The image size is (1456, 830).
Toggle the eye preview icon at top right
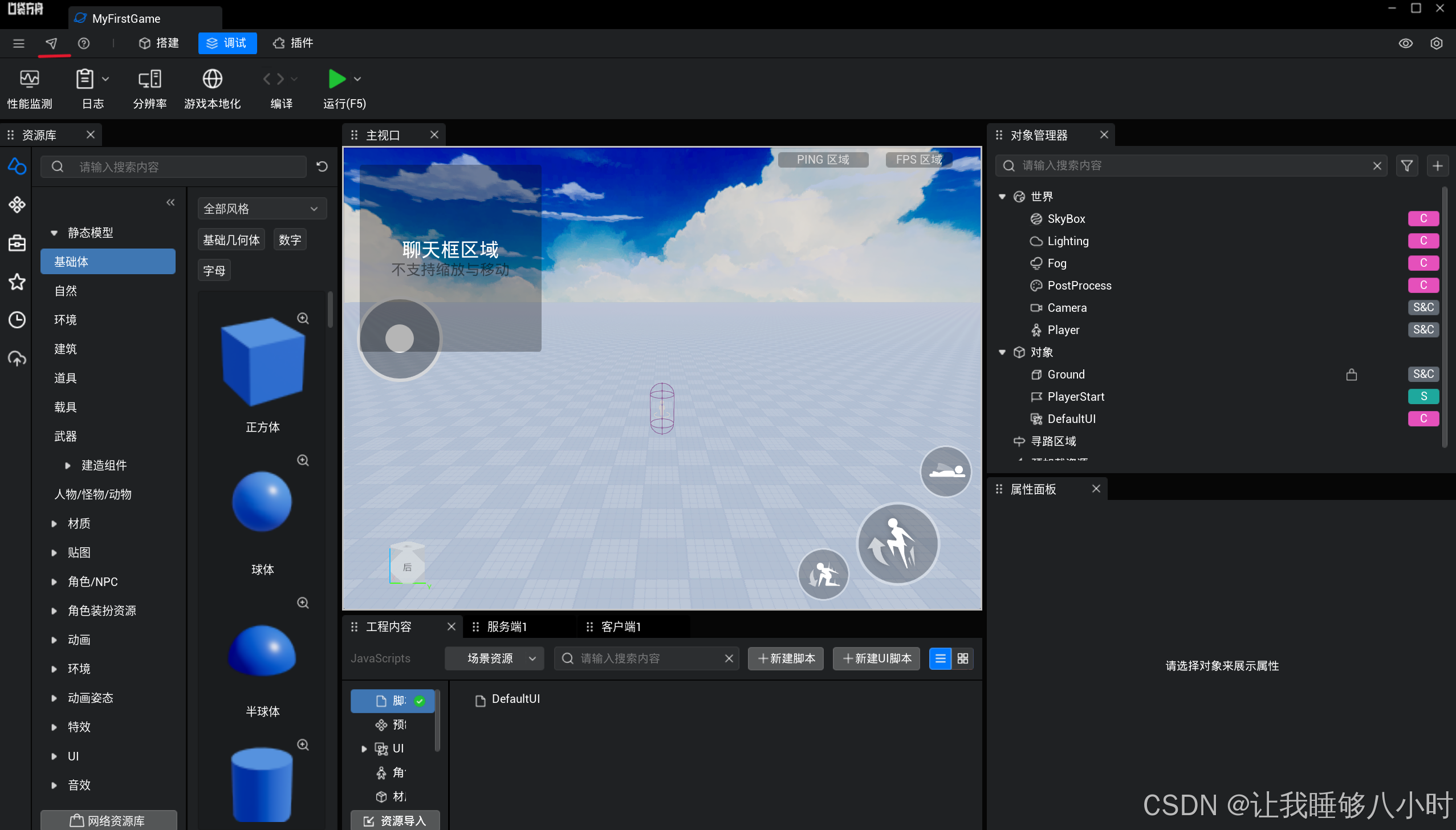(1405, 43)
